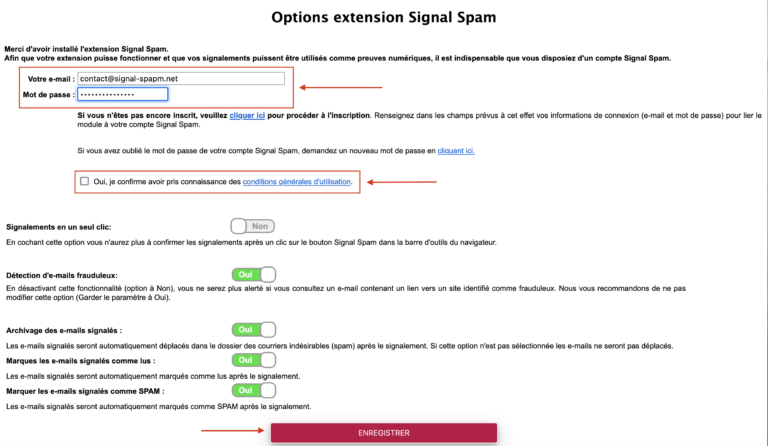Open the 'cliquer ici' registration link

tap(247, 116)
